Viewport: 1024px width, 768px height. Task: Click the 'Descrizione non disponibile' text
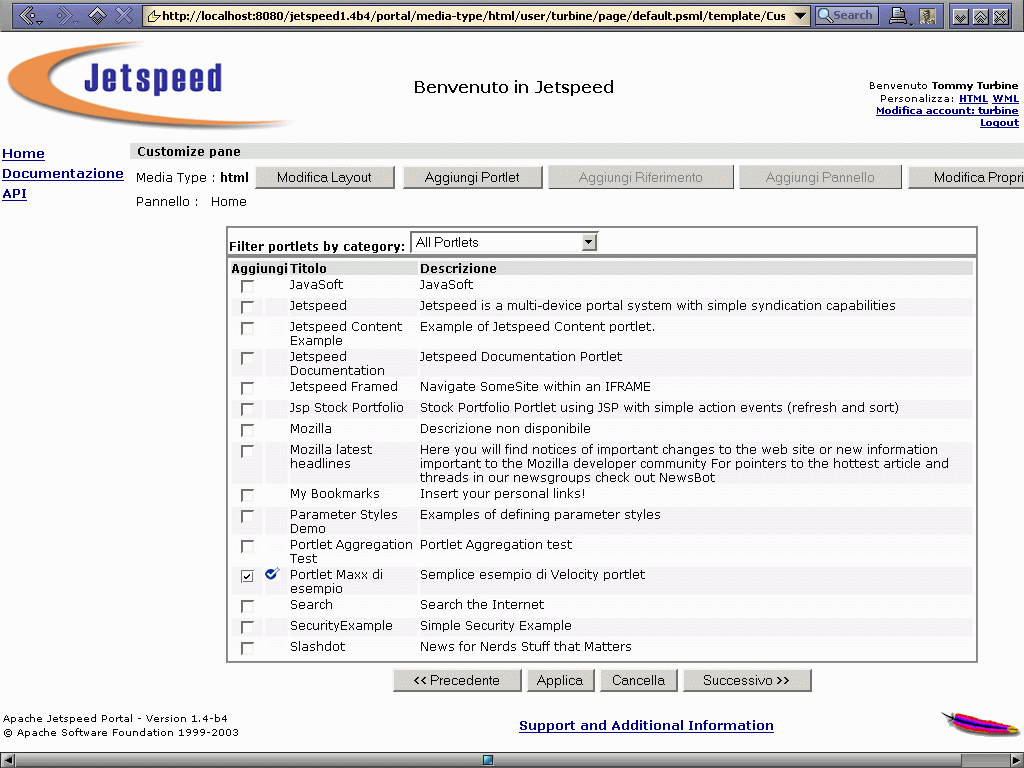pyautogui.click(x=505, y=428)
